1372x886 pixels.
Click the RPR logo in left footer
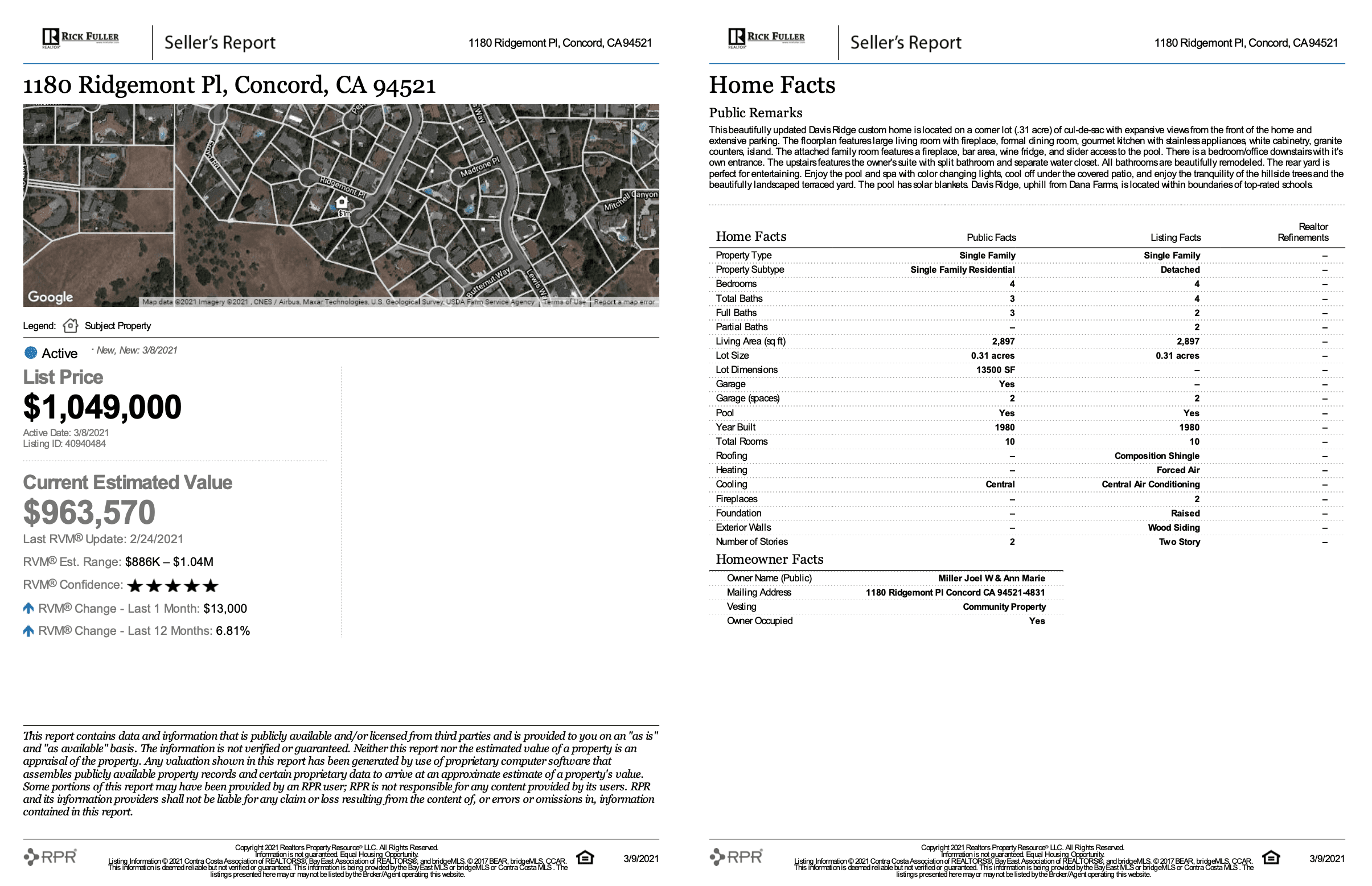(50, 856)
